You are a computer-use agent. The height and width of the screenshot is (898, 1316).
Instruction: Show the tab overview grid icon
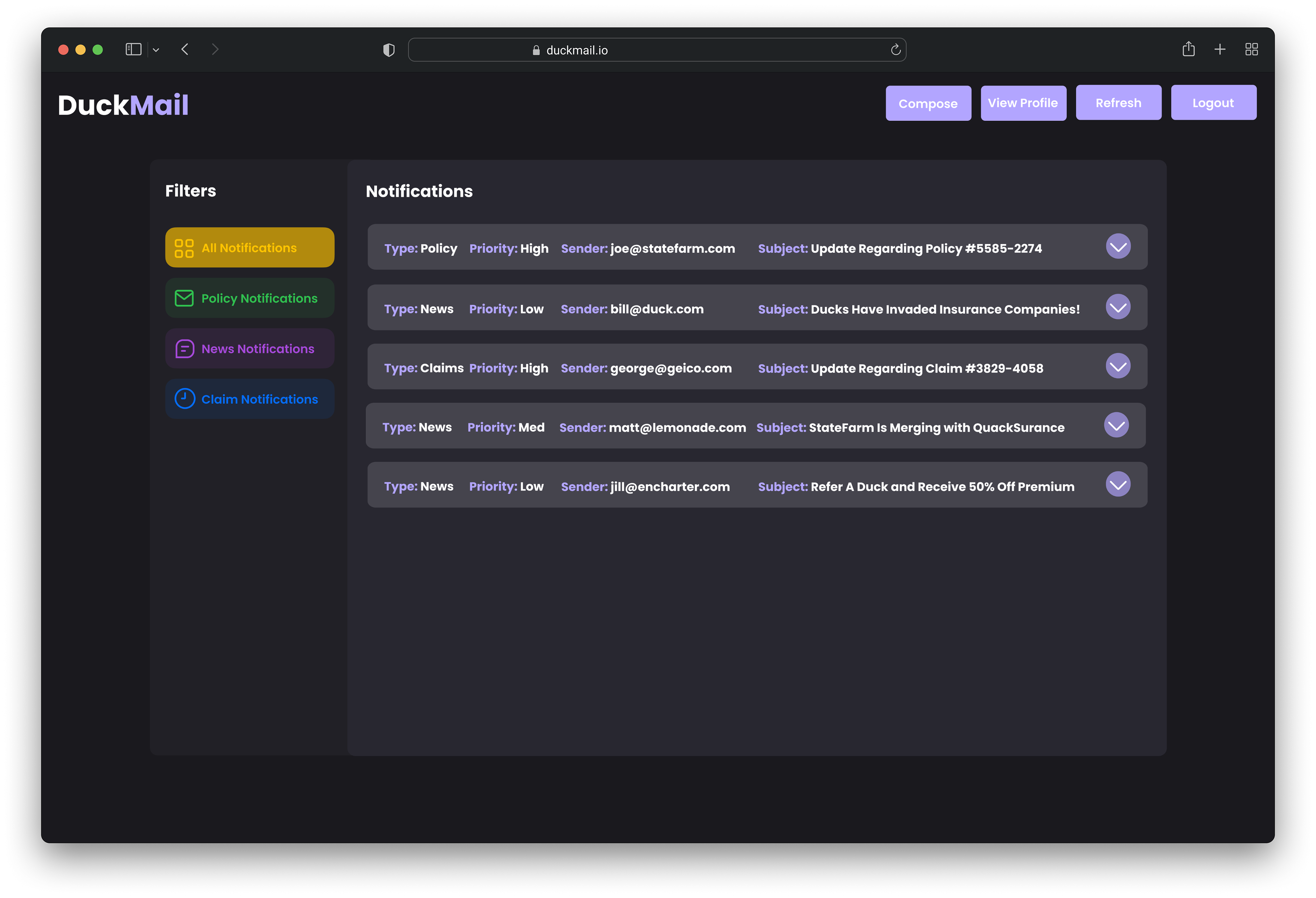point(1252,50)
